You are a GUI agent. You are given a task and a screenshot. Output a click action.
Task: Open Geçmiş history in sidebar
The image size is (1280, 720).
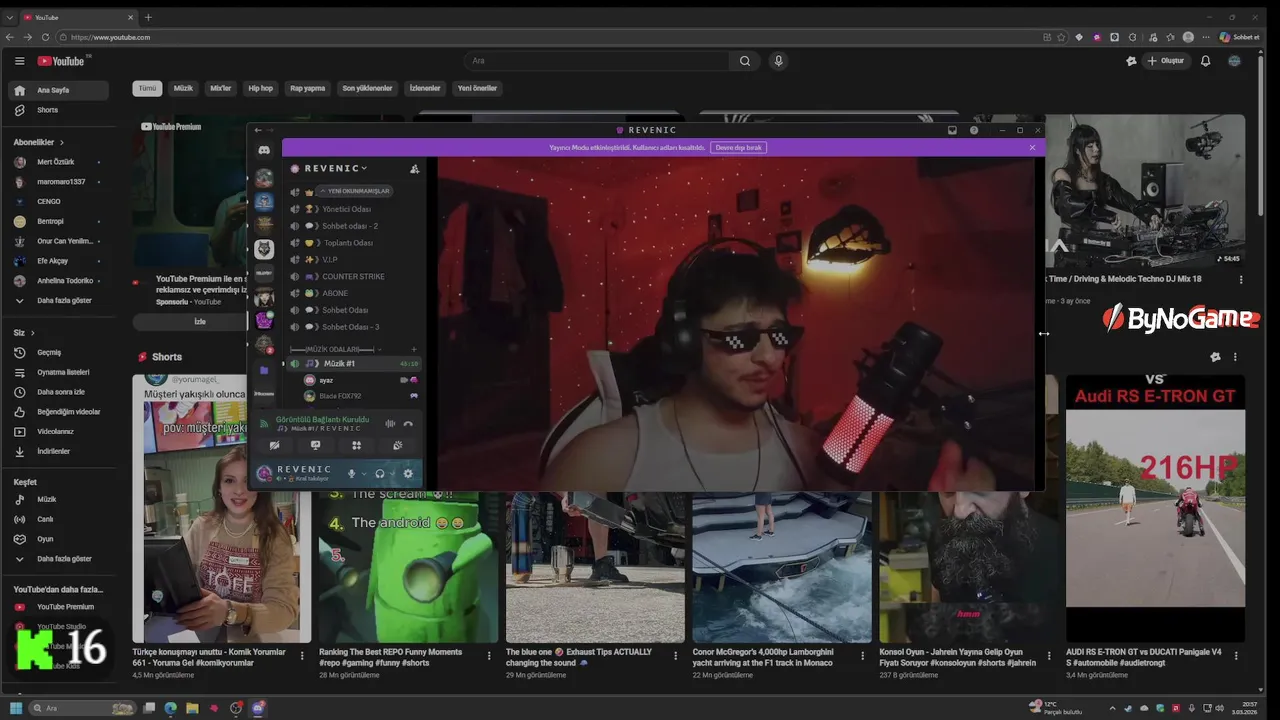point(59,352)
